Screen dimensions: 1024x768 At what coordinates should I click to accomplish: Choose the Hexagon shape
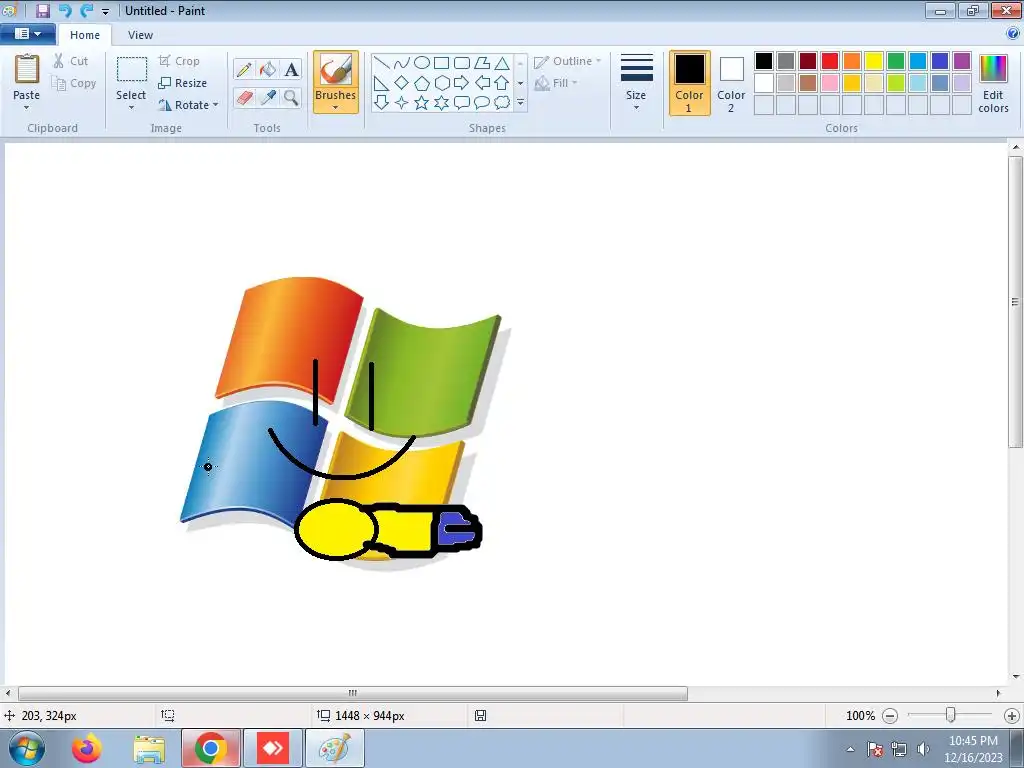pyautogui.click(x=441, y=83)
